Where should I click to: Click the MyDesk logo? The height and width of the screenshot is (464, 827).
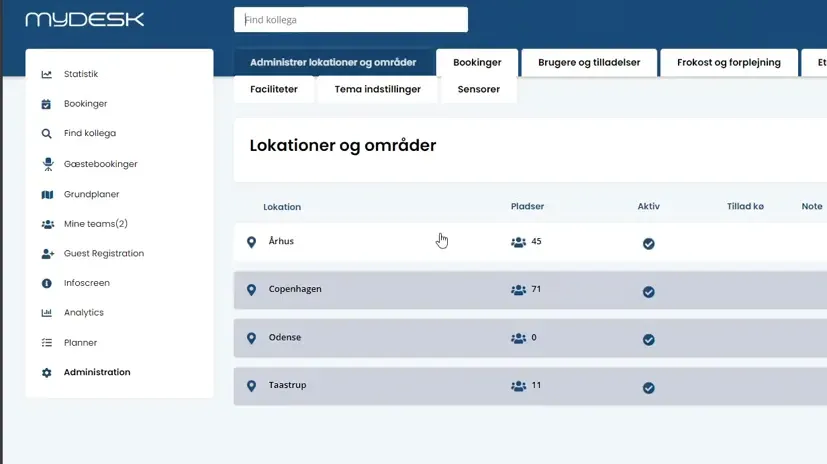click(84, 20)
